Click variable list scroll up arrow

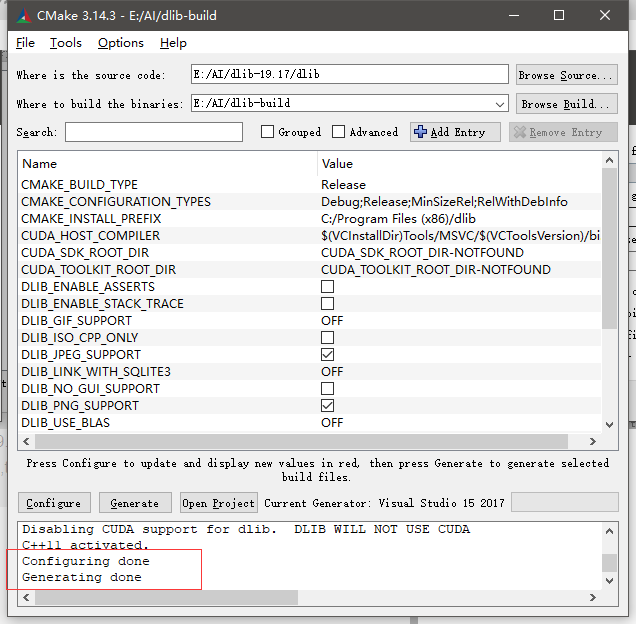coord(609,160)
